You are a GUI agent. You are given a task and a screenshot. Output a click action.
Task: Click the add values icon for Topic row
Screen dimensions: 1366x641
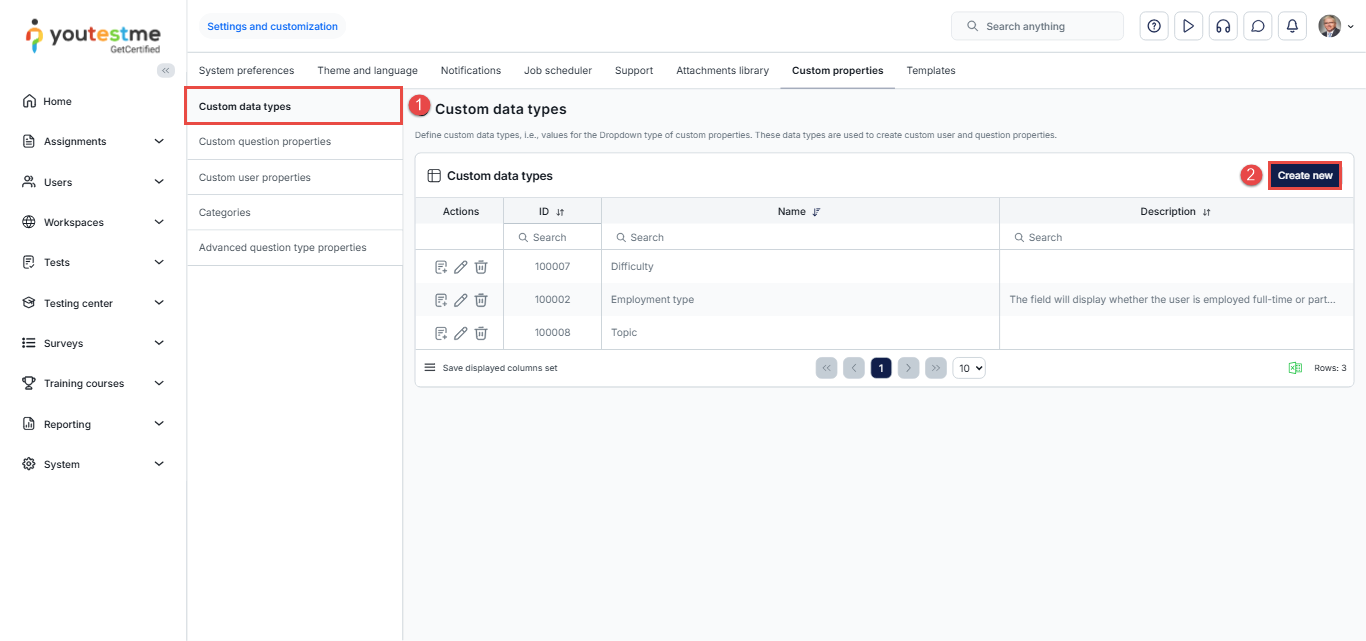pyautogui.click(x=441, y=333)
